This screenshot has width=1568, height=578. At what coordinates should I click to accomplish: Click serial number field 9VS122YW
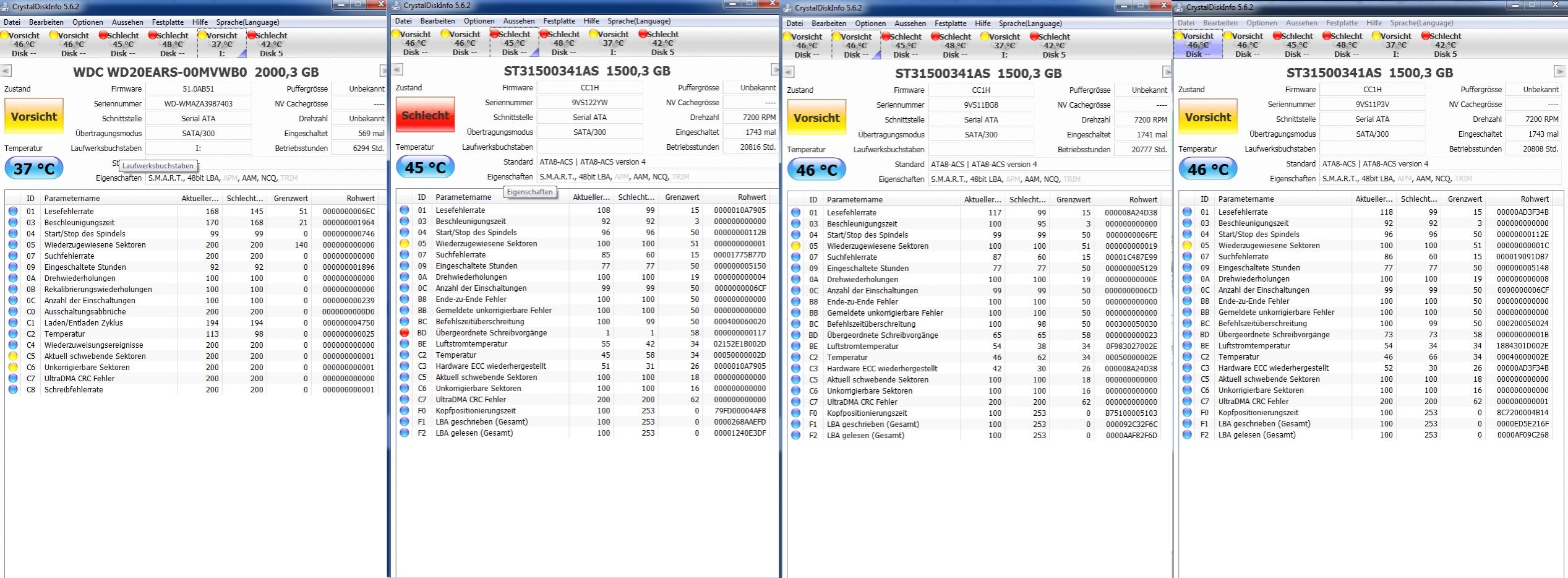pos(589,103)
